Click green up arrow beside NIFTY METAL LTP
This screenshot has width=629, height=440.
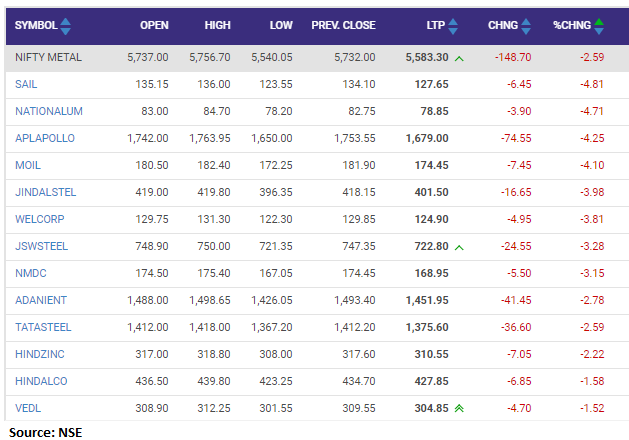pos(458,60)
